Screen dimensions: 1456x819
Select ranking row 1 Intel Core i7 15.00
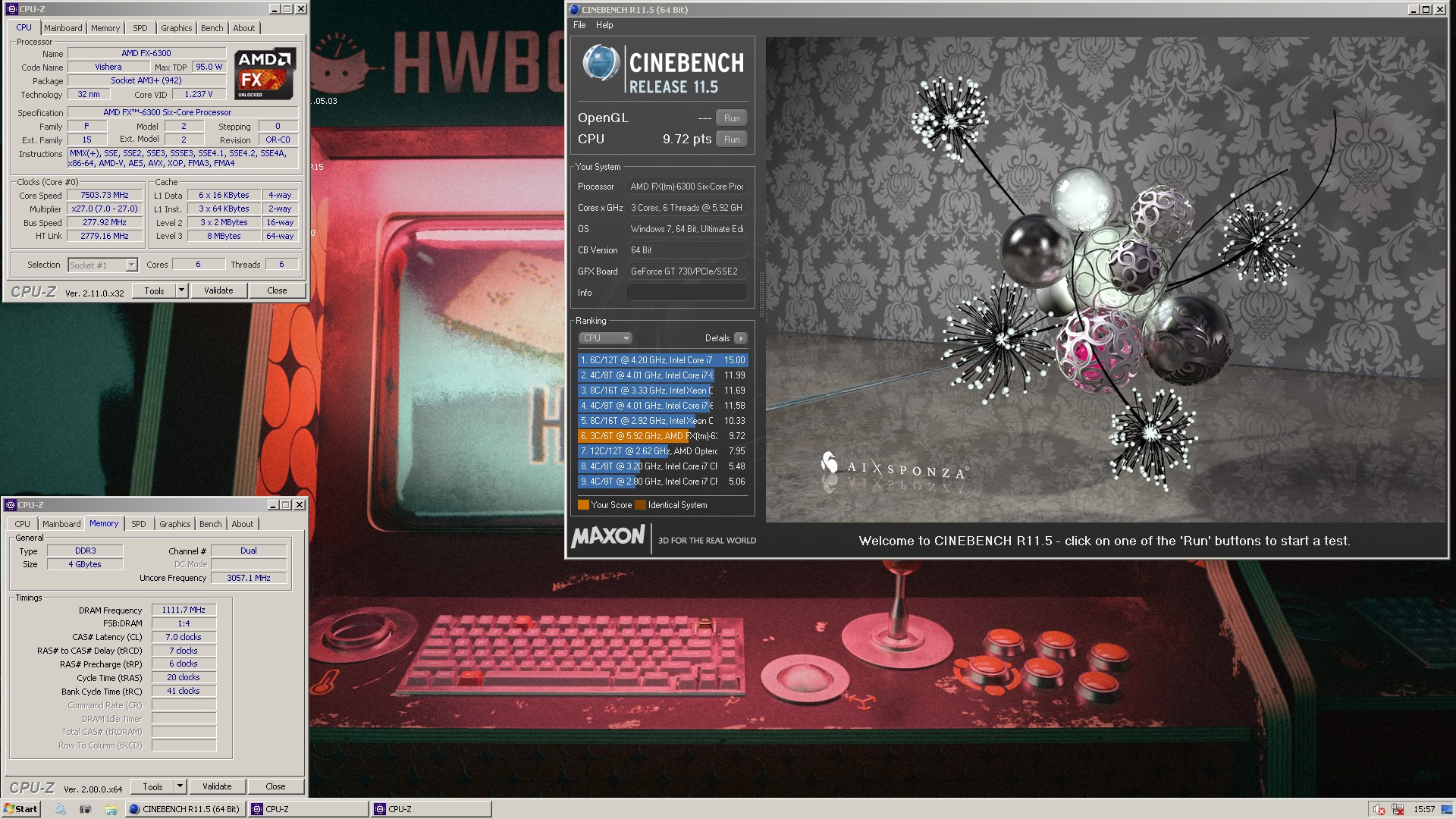click(x=663, y=360)
